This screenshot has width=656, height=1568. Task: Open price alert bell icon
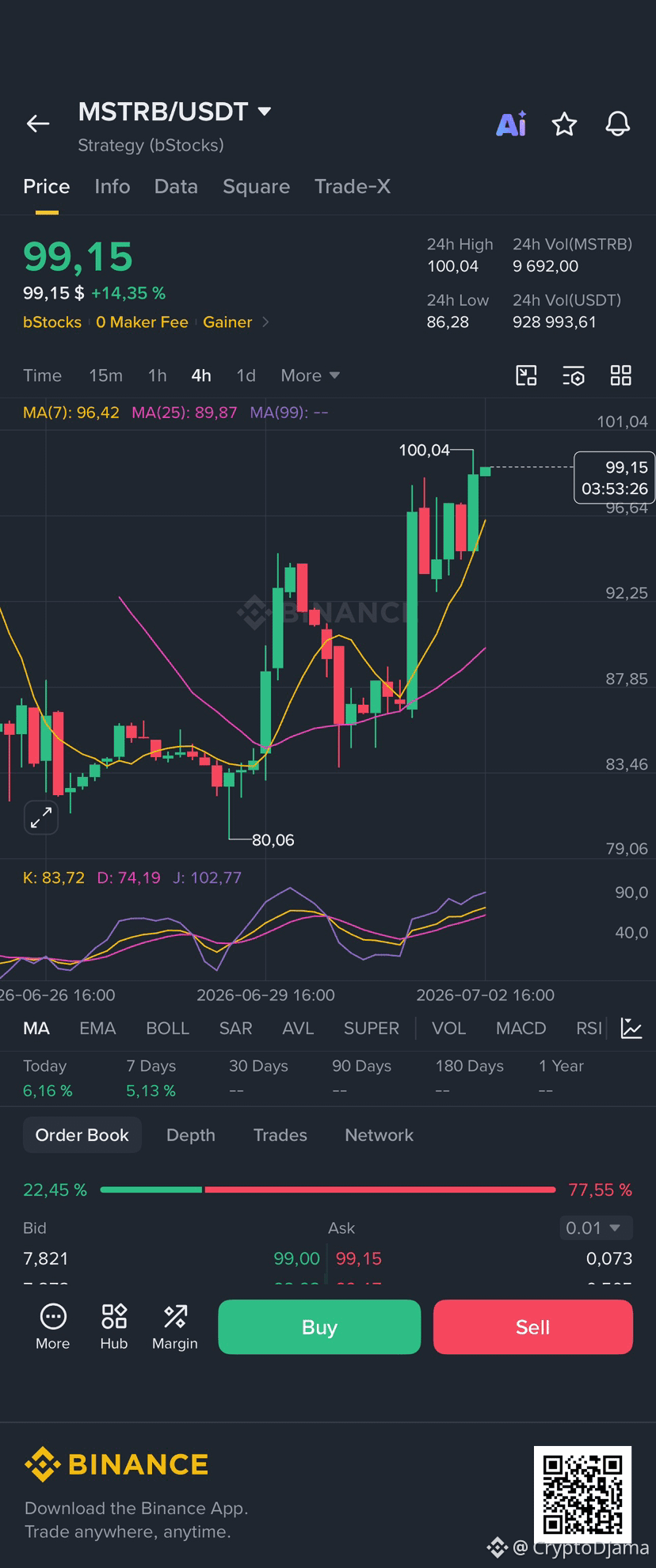click(618, 124)
